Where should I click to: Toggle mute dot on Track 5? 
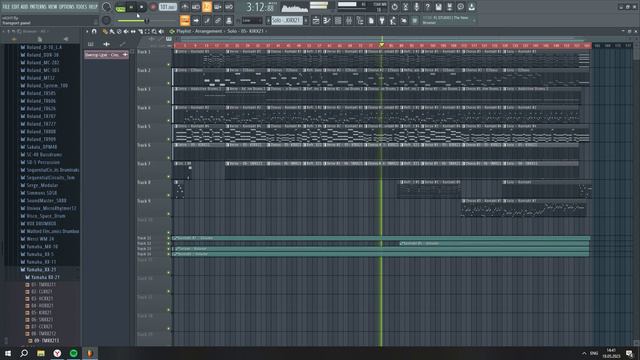pyautogui.click(x=169, y=140)
